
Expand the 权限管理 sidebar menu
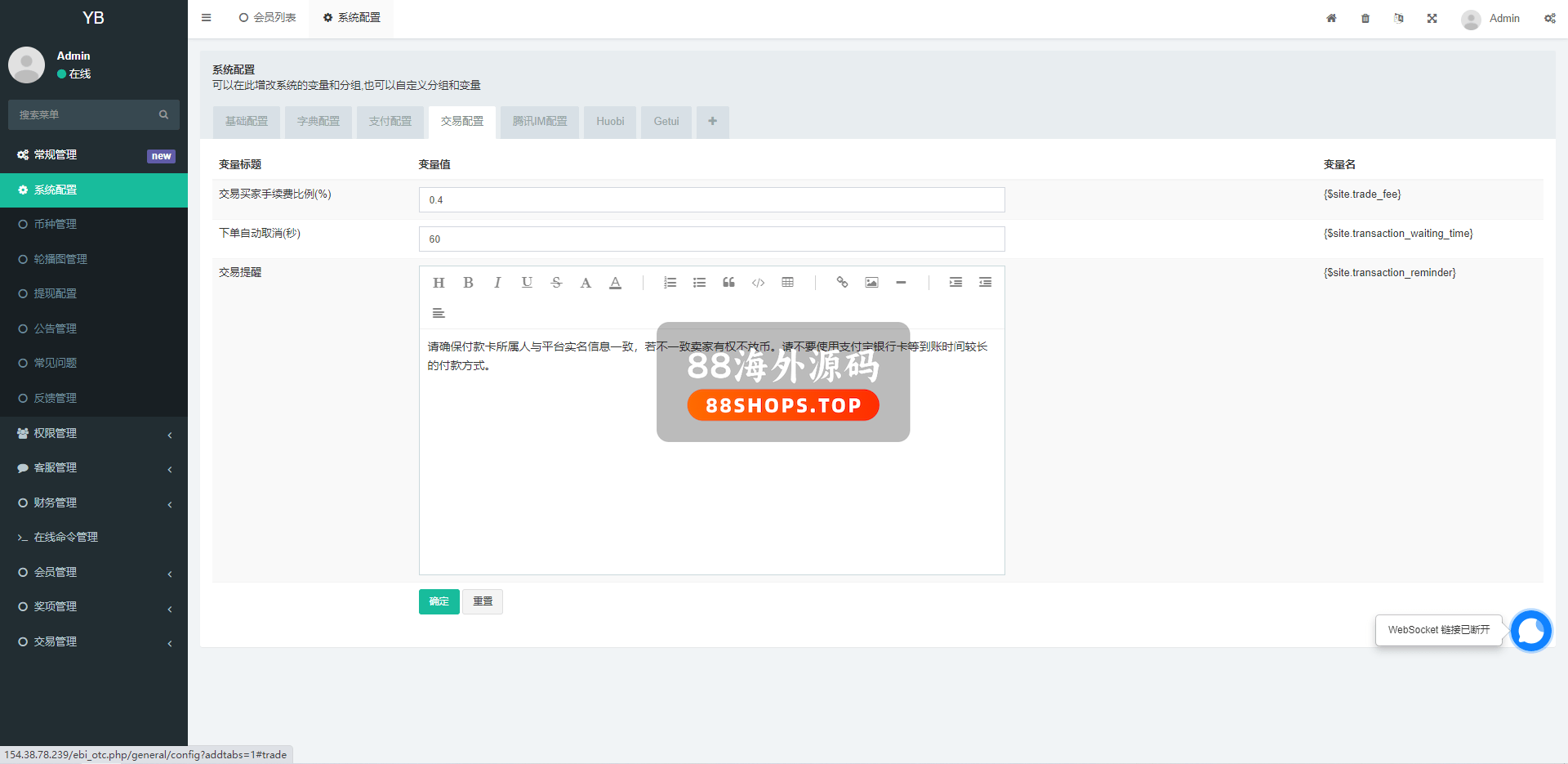point(94,433)
